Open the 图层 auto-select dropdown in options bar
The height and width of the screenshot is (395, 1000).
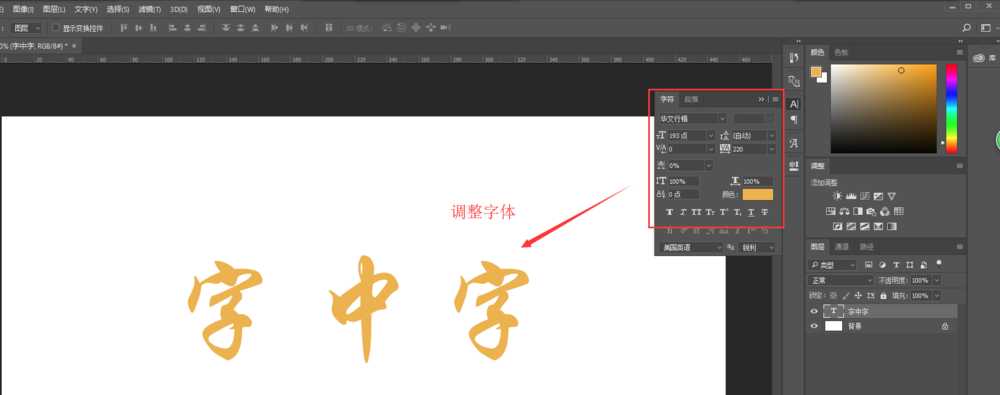tap(27, 28)
